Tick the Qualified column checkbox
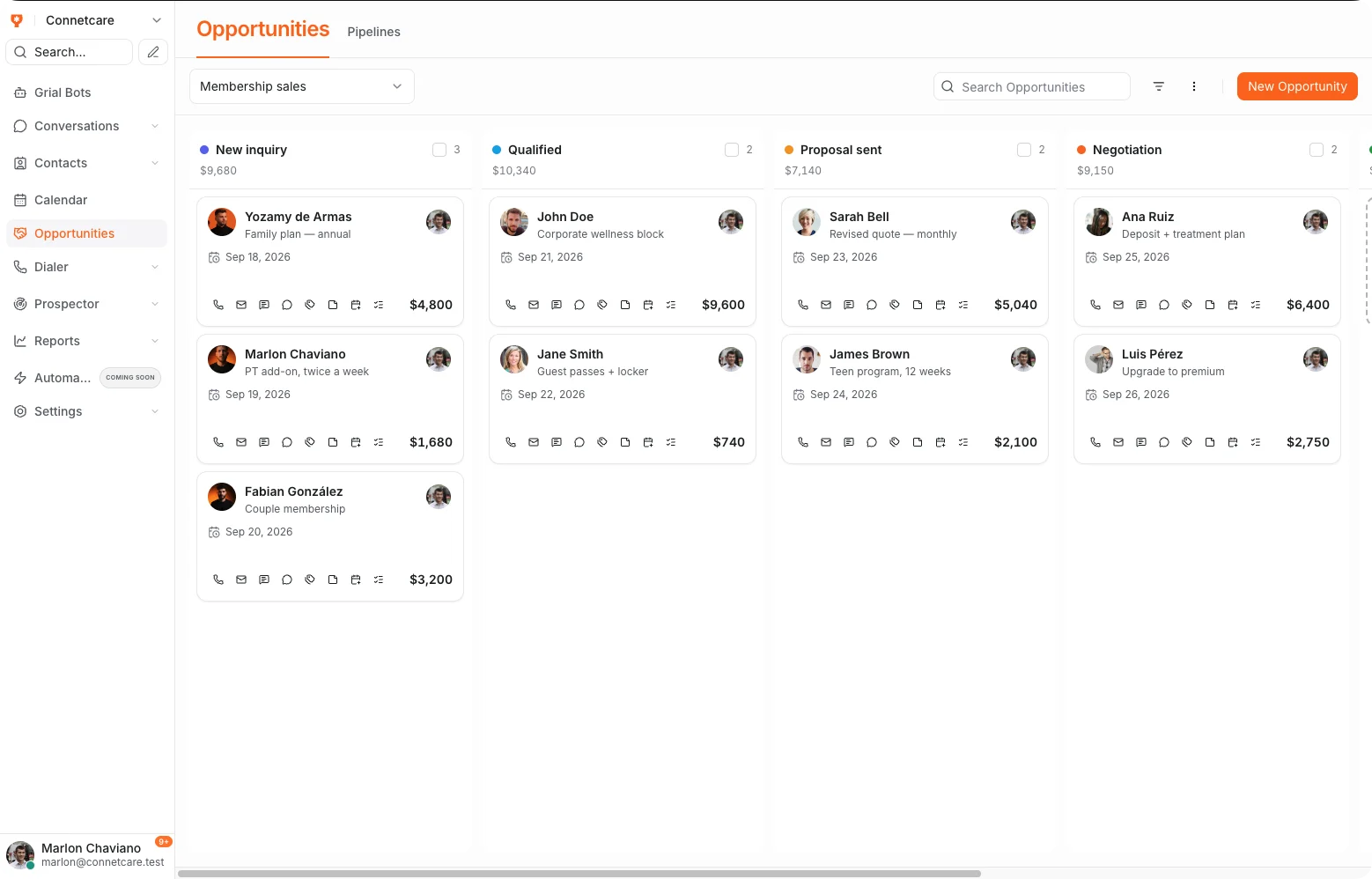The height and width of the screenshot is (879, 1372). click(x=732, y=150)
